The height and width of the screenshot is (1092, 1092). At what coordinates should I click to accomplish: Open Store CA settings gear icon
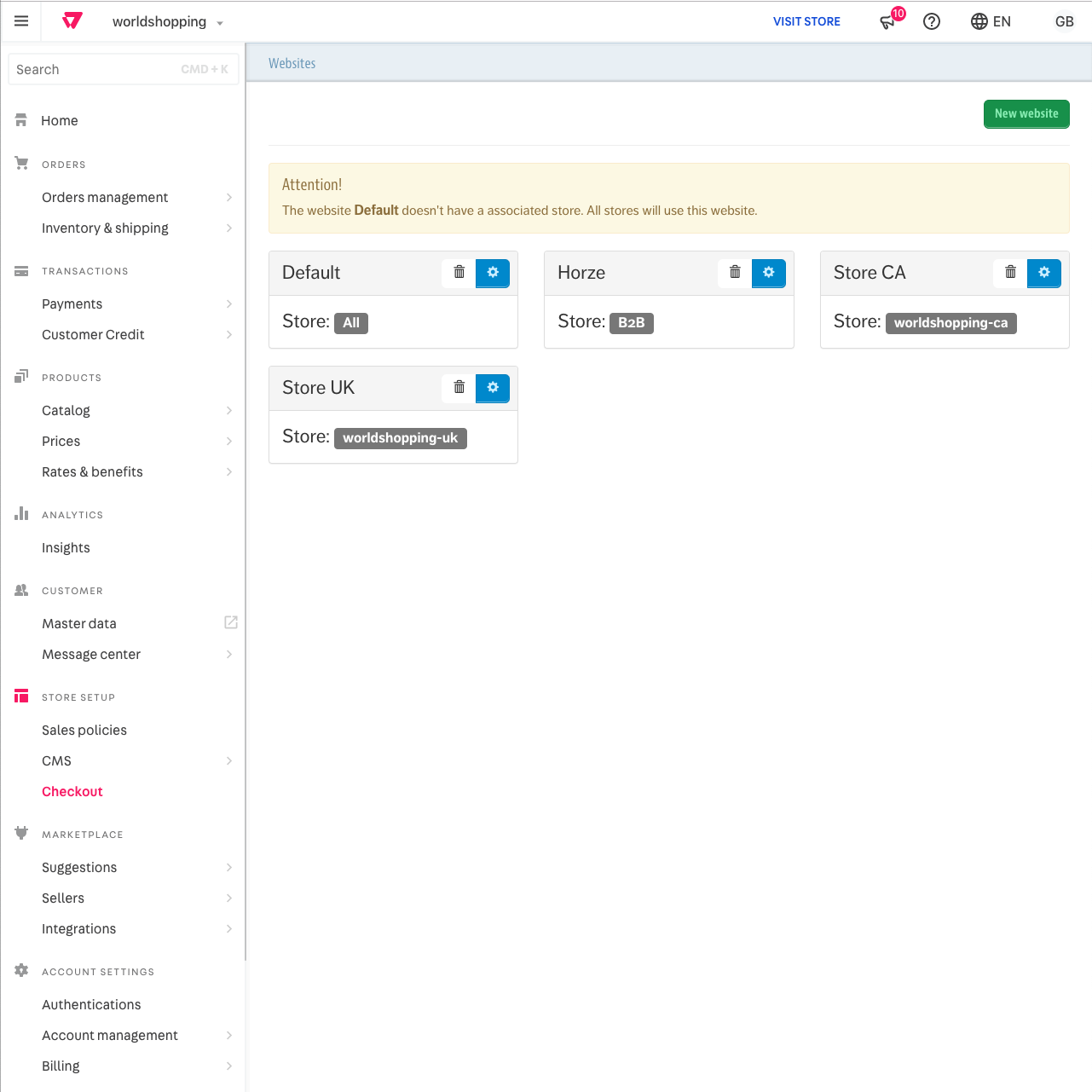pos(1044,273)
